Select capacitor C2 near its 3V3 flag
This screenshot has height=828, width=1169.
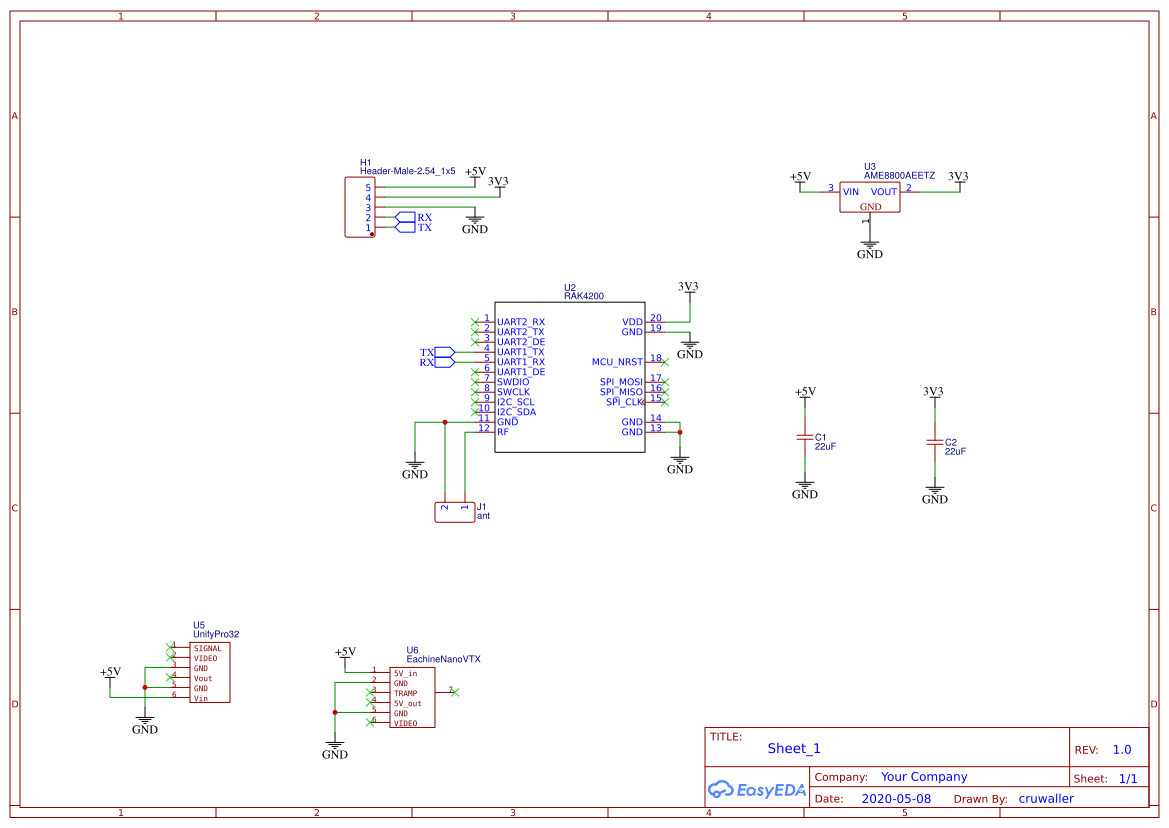(x=935, y=440)
